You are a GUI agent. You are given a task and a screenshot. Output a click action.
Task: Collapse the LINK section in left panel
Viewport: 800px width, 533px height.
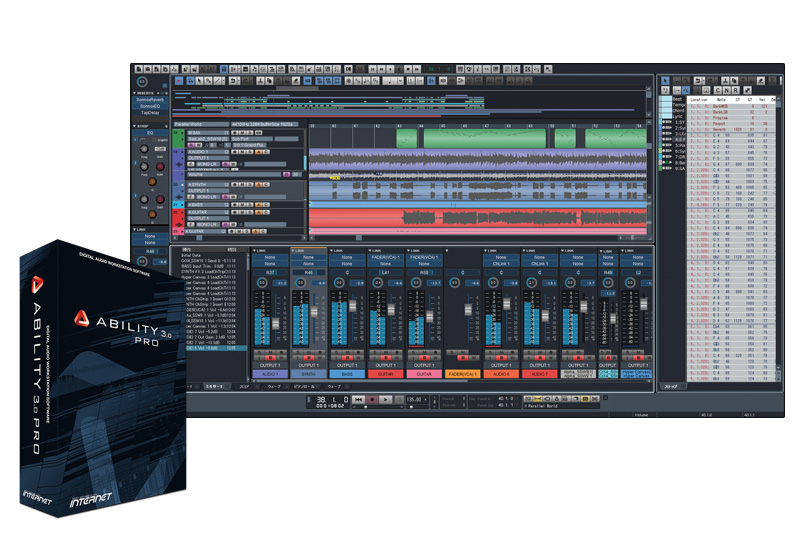[x=134, y=230]
